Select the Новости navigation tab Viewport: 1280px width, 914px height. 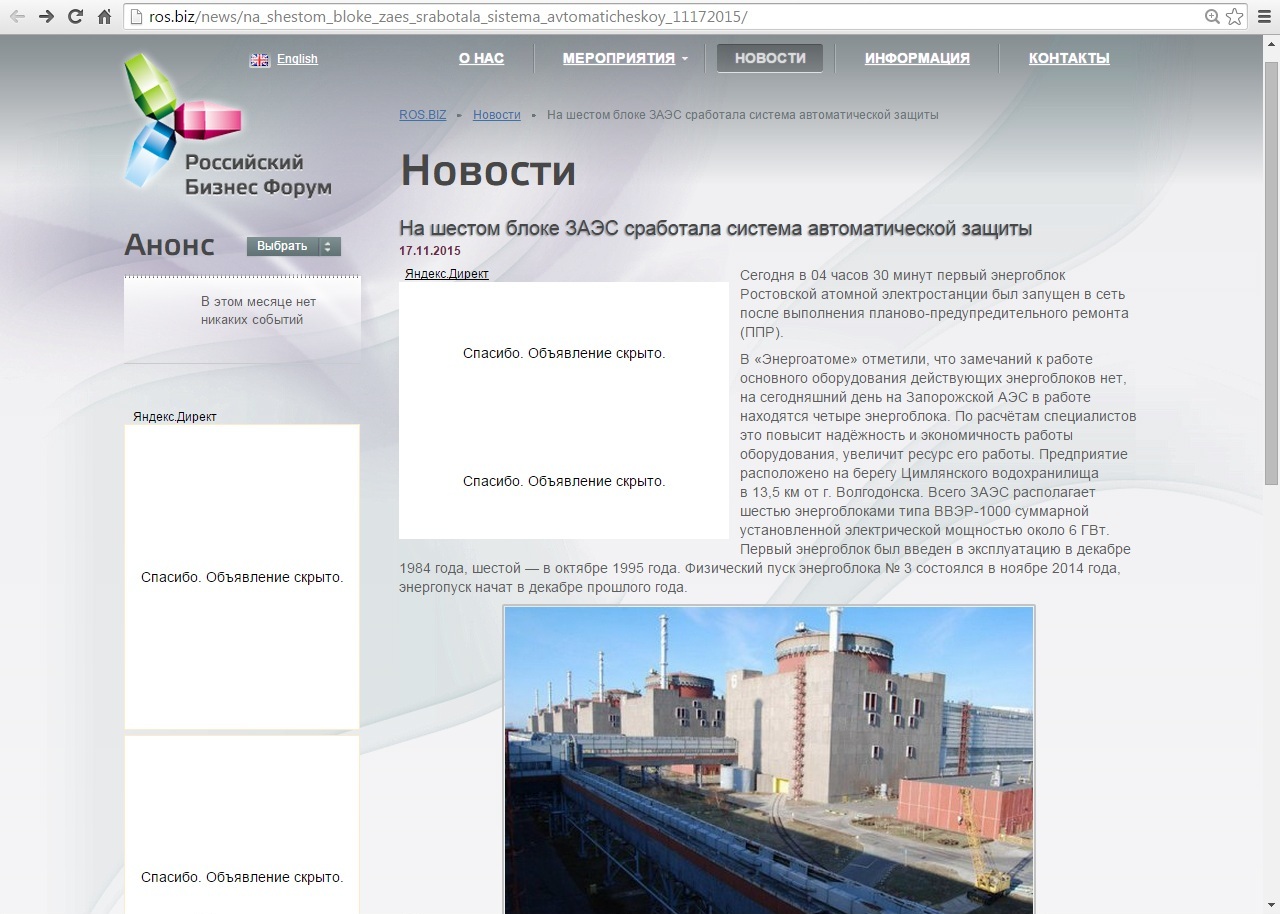click(x=769, y=58)
